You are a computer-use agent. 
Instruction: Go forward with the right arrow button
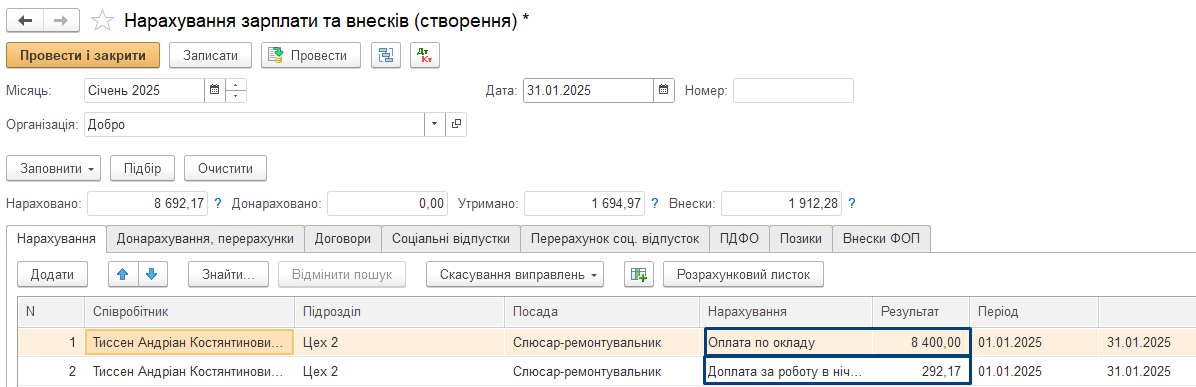(61, 21)
